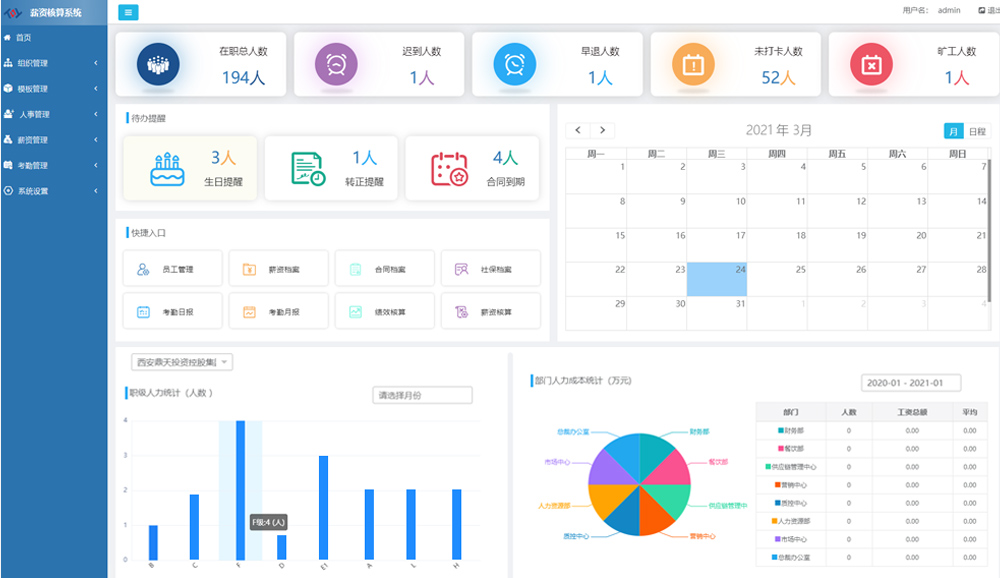Open 员工管理 quick entry icon

pyautogui.click(x=144, y=269)
